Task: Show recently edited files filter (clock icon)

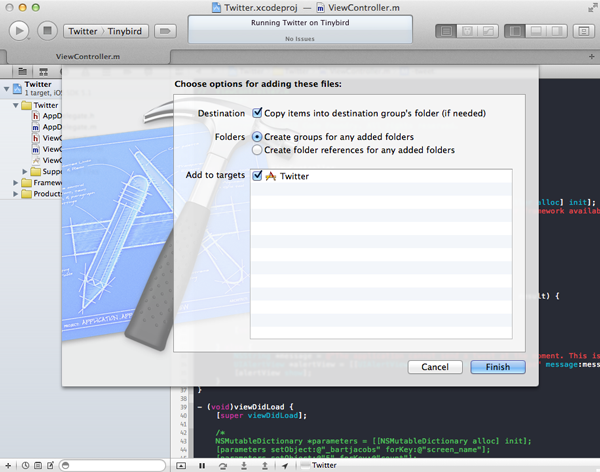Action: pyautogui.click(x=25, y=465)
